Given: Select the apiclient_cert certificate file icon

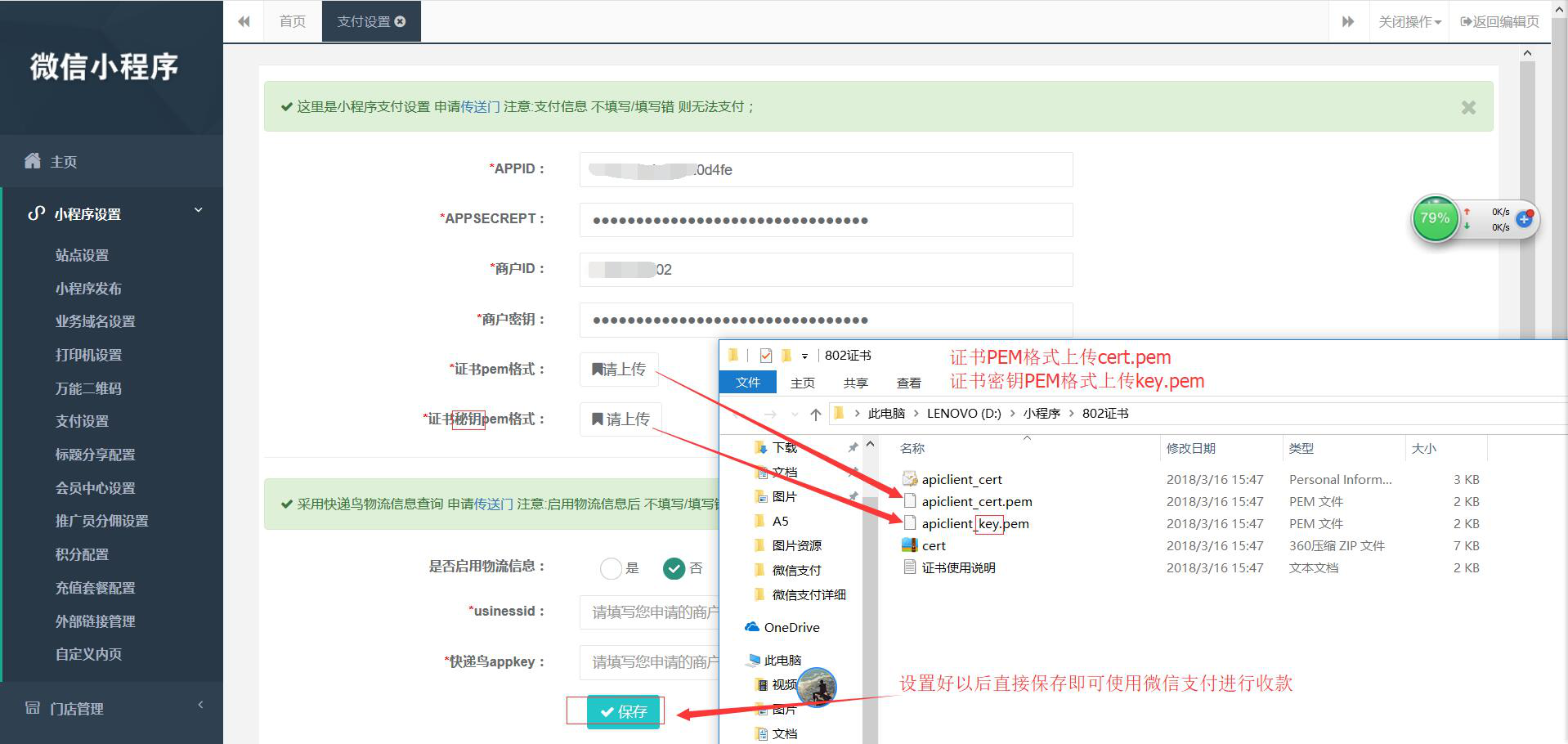Looking at the screenshot, I should point(909,479).
